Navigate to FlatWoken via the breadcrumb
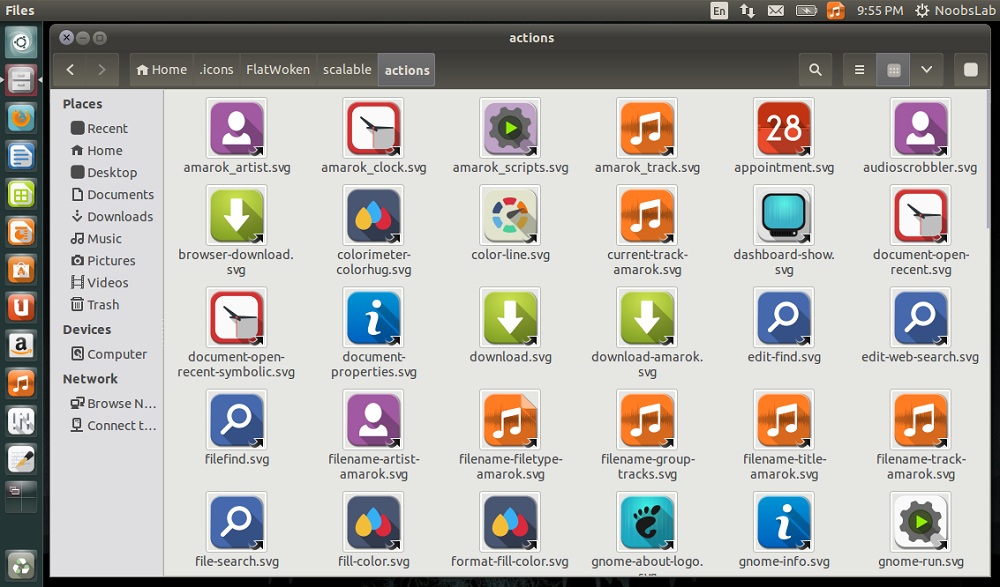The height and width of the screenshot is (587, 1000). [278, 69]
